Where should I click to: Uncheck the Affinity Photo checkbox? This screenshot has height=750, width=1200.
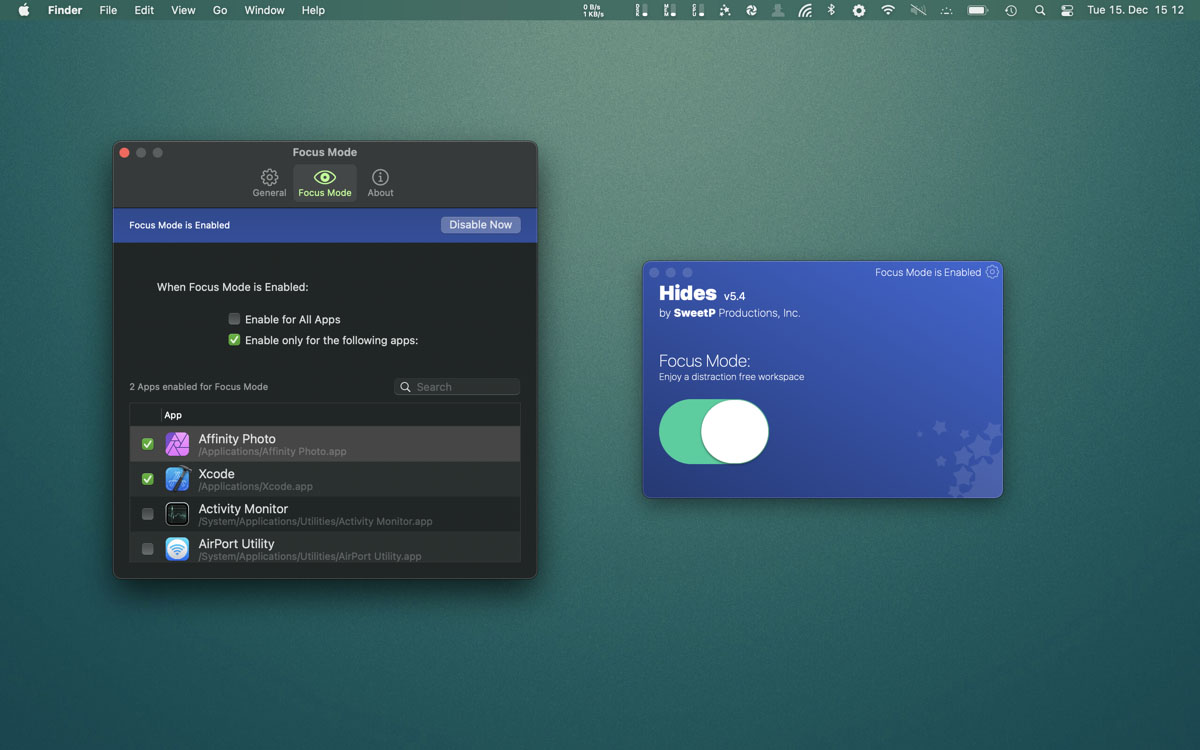pyautogui.click(x=148, y=444)
